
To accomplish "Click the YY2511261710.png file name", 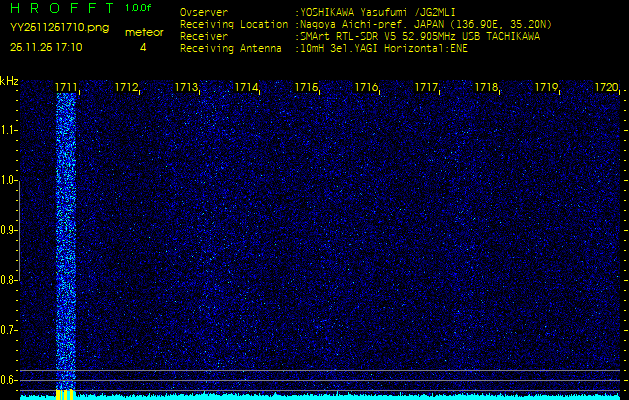I will [x=59, y=28].
